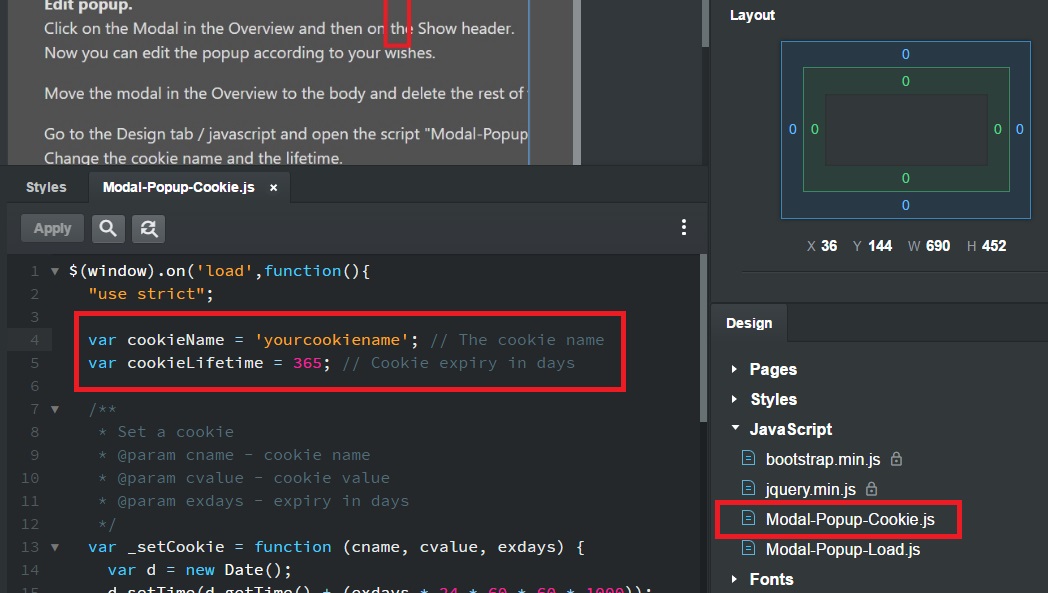
Task: Open jquery.min.js in the JavaScript list
Action: coord(810,489)
